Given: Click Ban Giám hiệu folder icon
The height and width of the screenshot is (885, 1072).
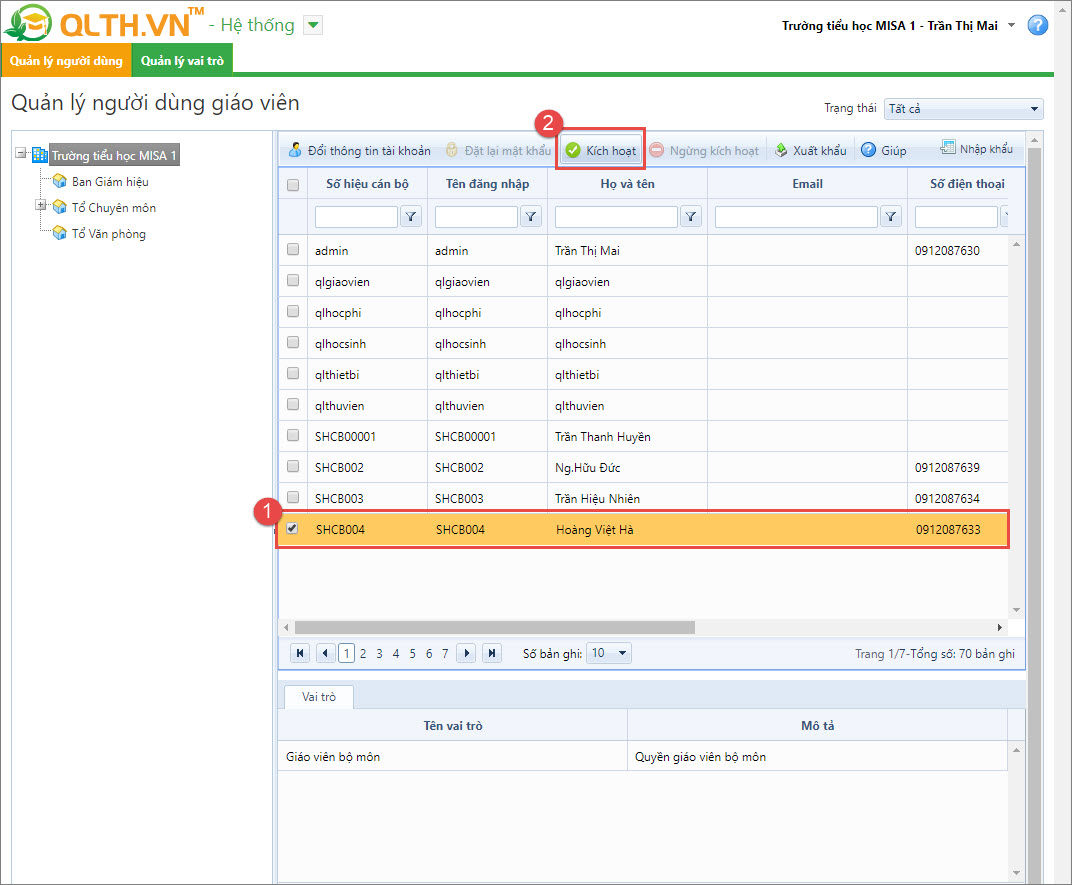Looking at the screenshot, I should (59, 181).
